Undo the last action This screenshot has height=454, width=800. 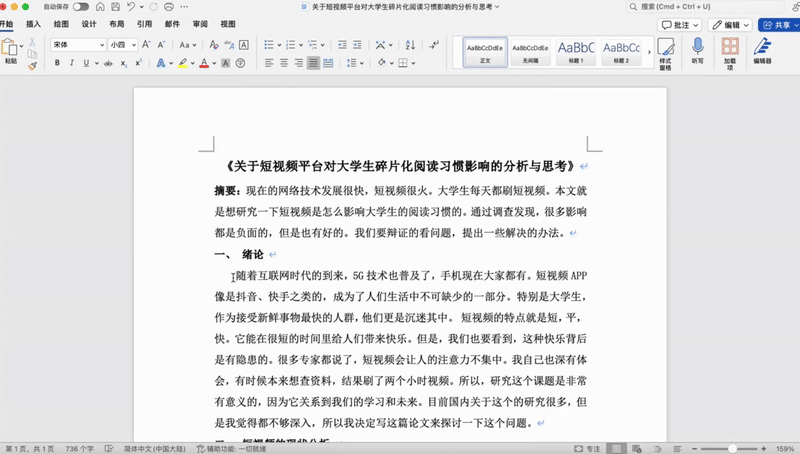[131, 7]
